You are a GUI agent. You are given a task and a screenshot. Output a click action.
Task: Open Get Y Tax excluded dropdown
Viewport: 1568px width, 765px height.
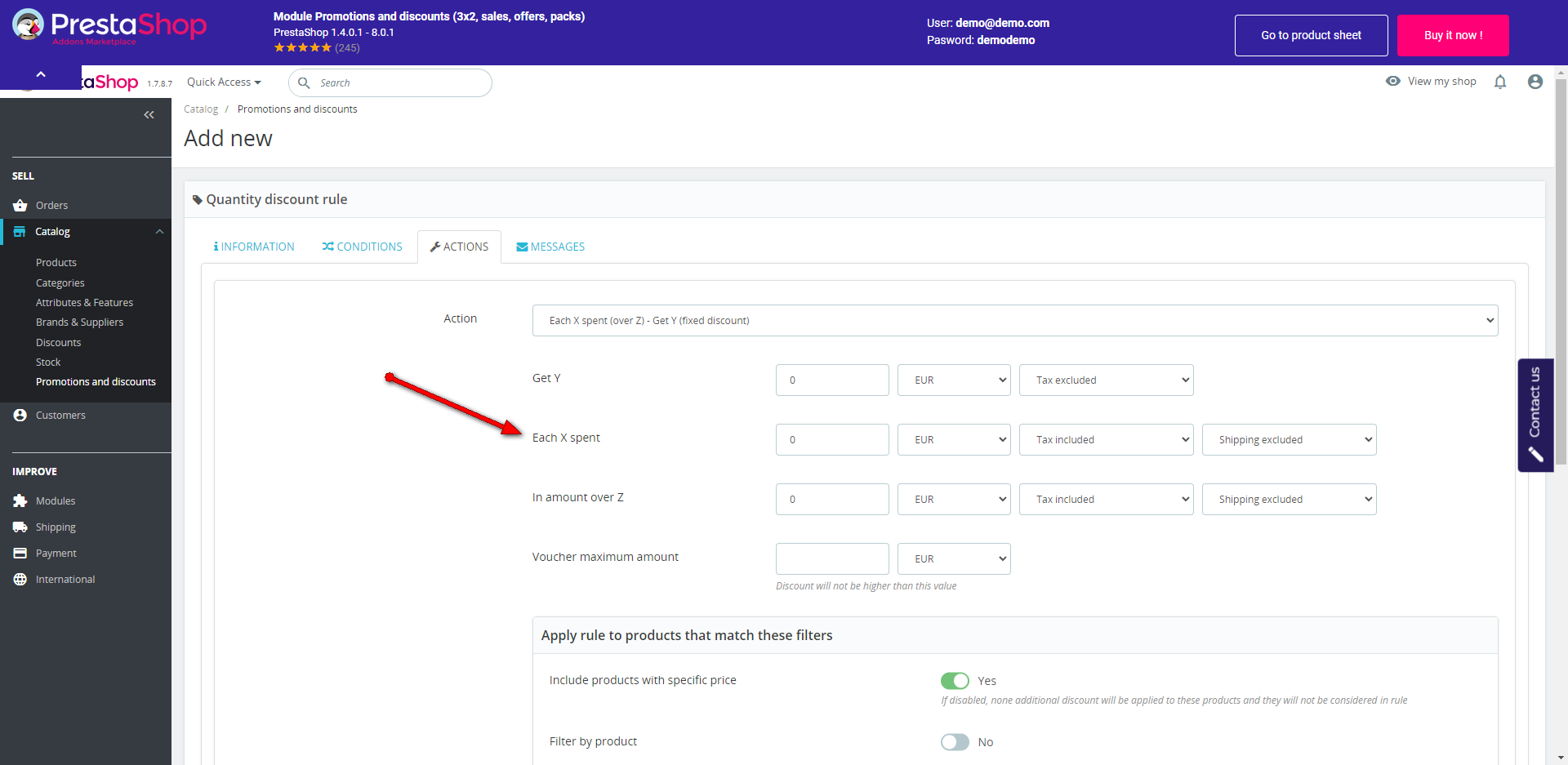[x=1106, y=380]
